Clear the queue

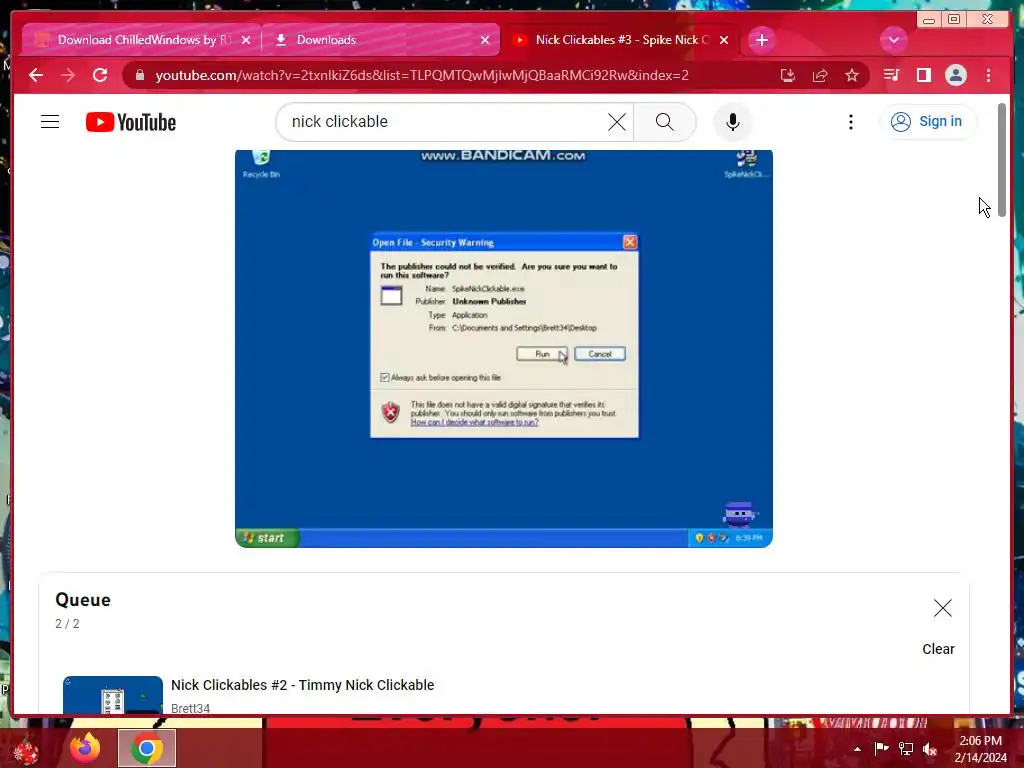pyautogui.click(x=938, y=649)
